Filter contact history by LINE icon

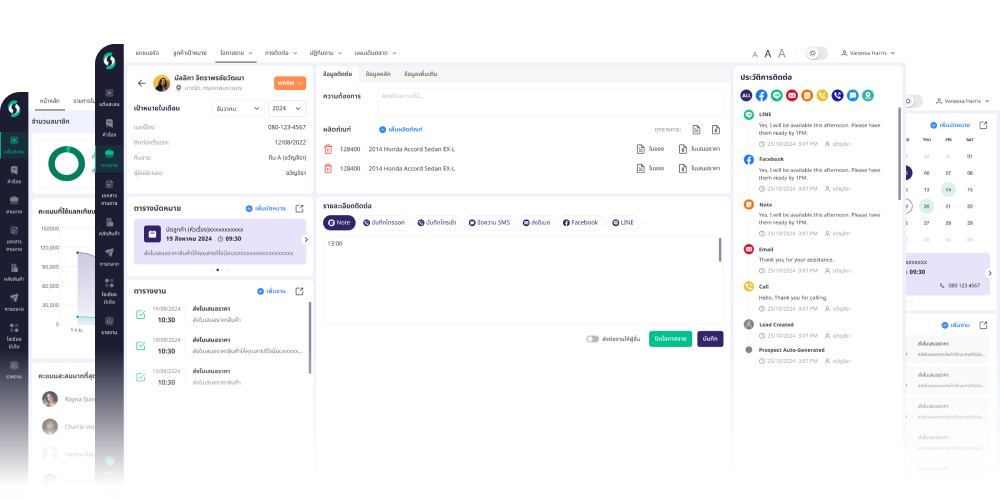(x=777, y=95)
